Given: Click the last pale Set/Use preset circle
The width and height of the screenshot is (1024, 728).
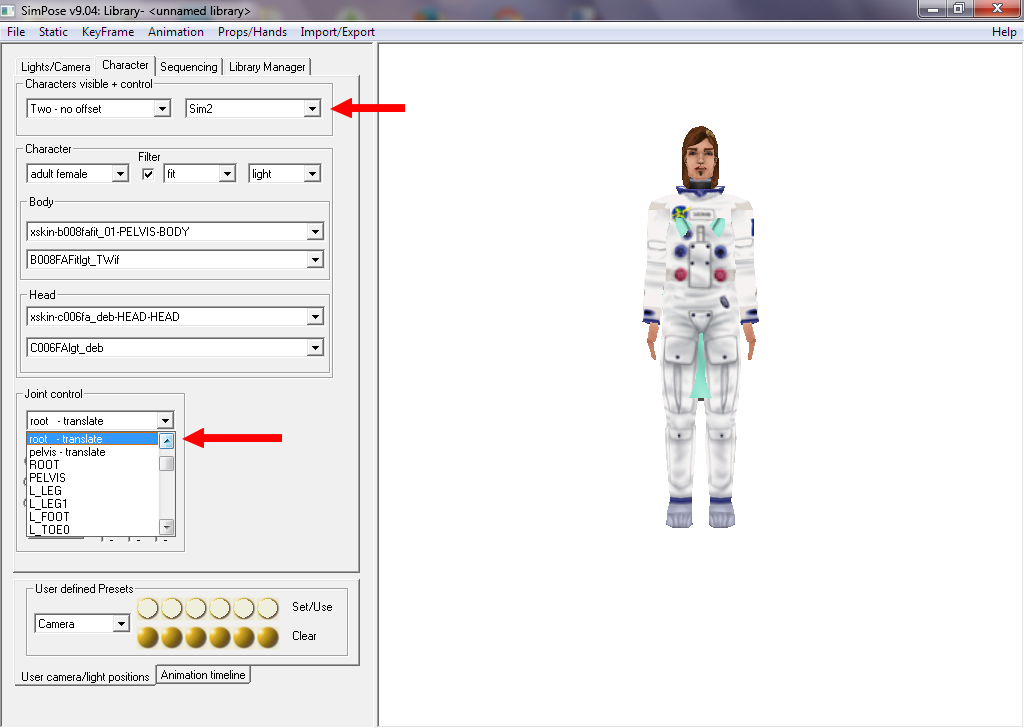Looking at the screenshot, I should 267,608.
